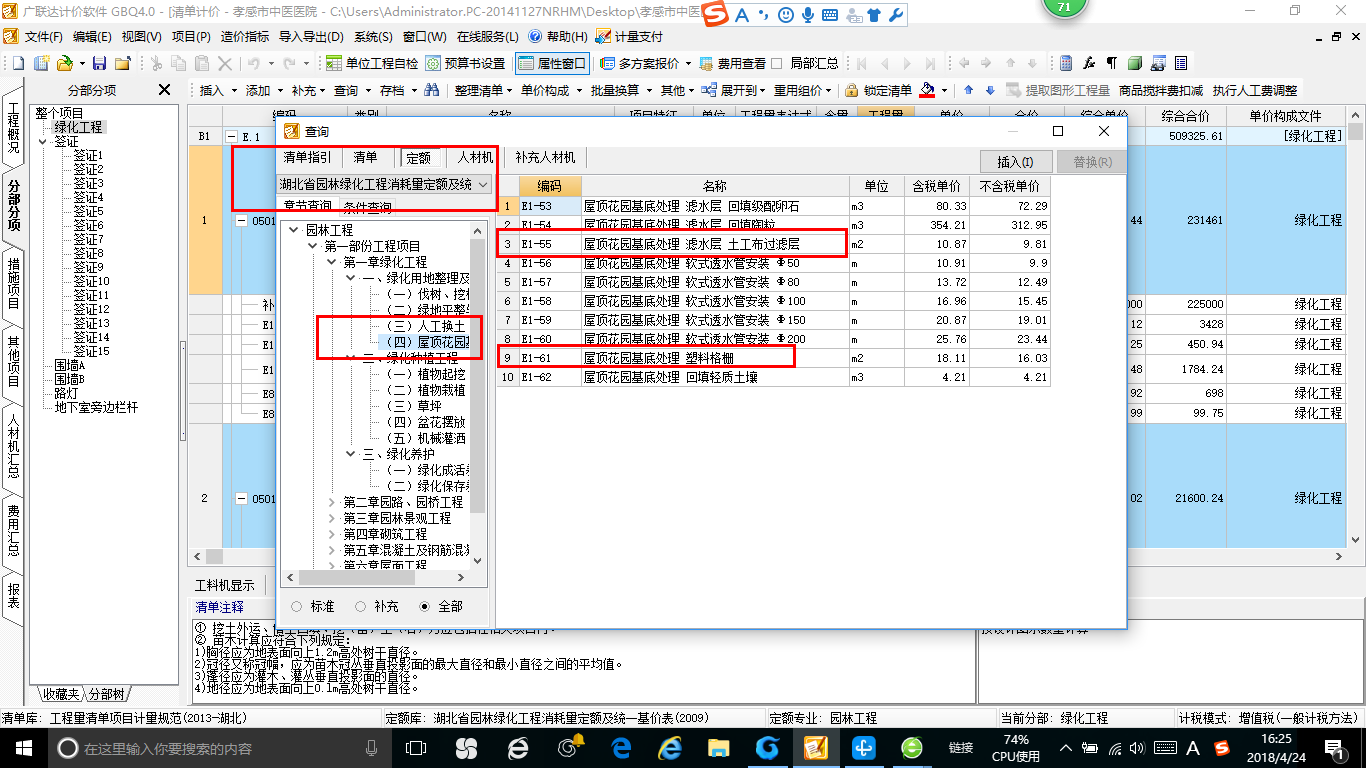The image size is (1366, 768).
Task: Collapse 三、绿化养护 tree node
Action: coord(350,454)
